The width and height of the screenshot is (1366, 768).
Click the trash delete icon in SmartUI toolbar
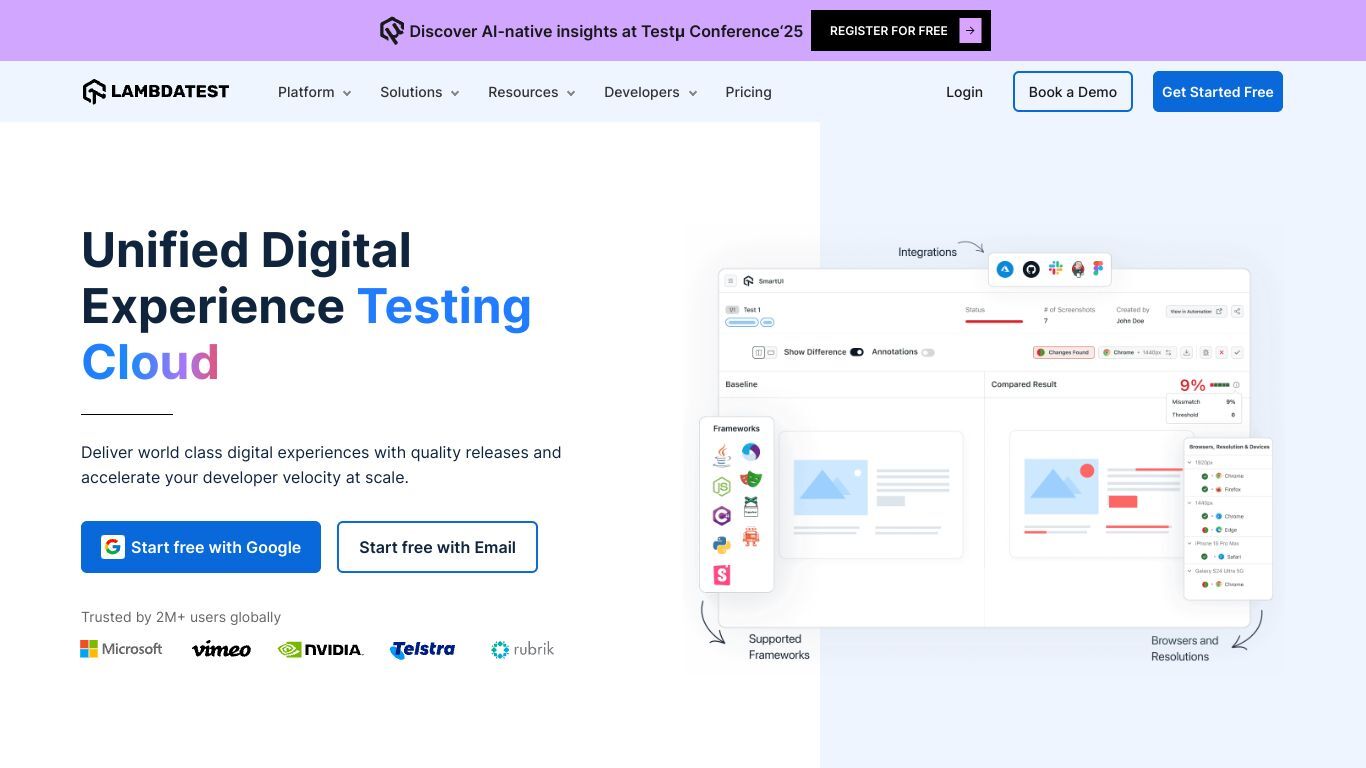point(1206,352)
